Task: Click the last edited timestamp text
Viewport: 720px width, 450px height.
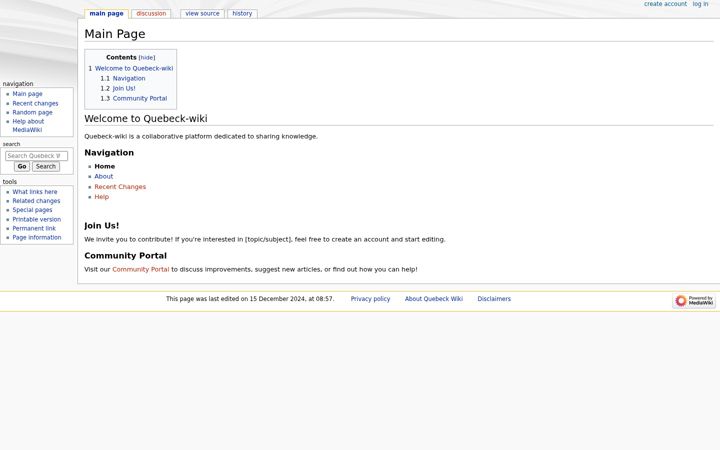Action: [x=250, y=299]
